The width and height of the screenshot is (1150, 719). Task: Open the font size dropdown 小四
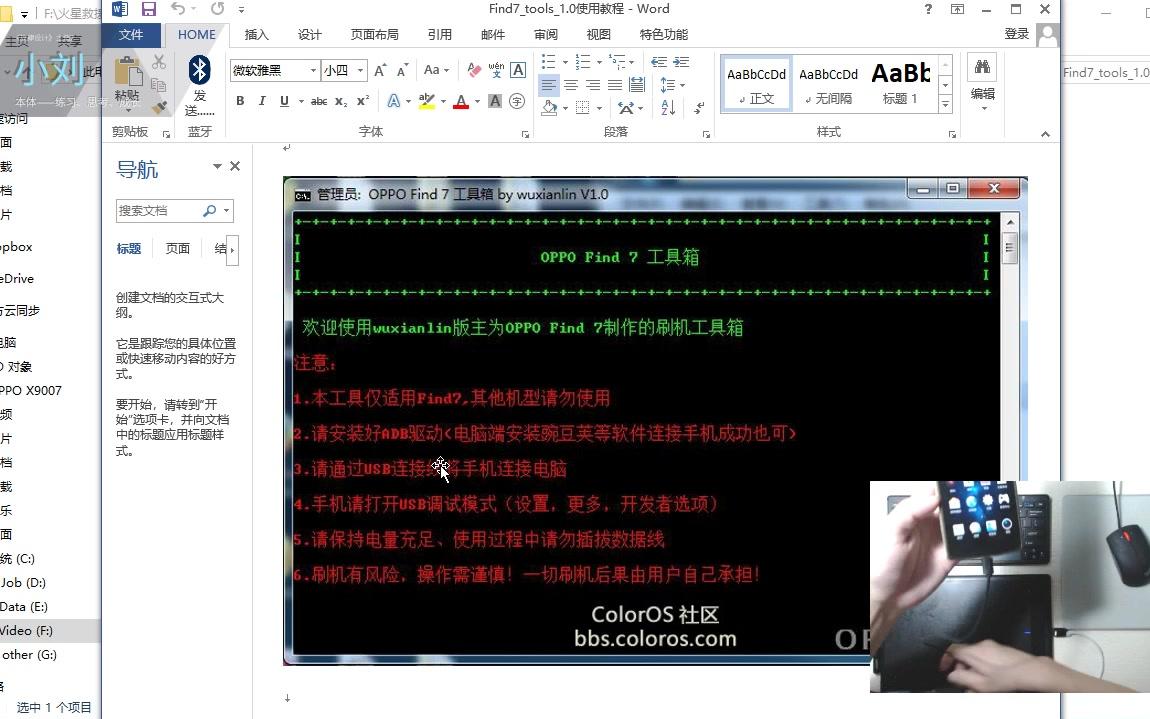(x=360, y=70)
